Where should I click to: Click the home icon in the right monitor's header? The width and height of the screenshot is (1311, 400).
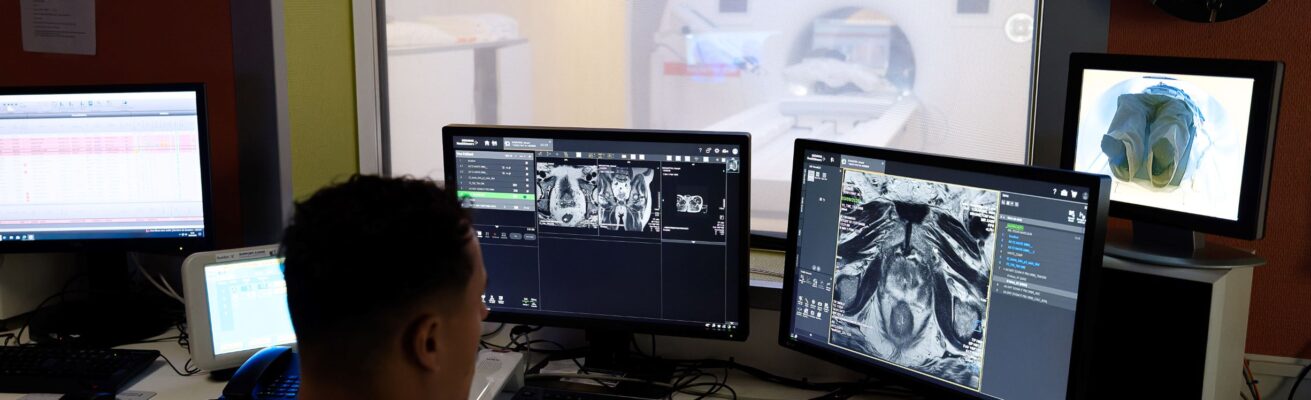1065,193
